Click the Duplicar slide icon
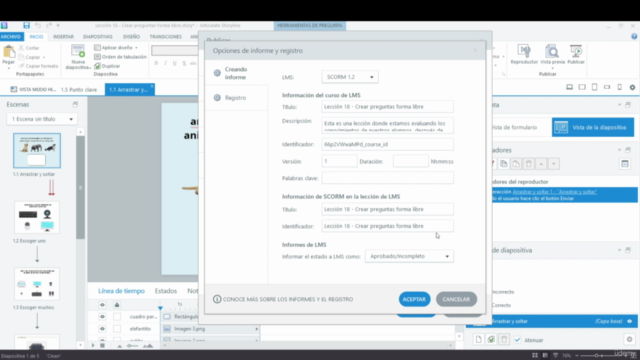Screen dimensions: 640x360 [97, 66]
